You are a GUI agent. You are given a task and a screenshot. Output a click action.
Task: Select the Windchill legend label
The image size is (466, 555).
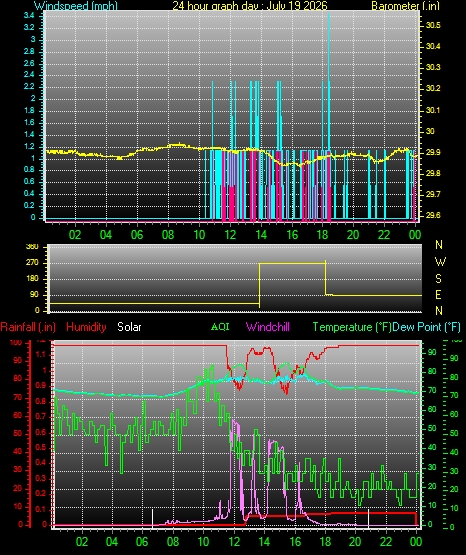point(267,327)
